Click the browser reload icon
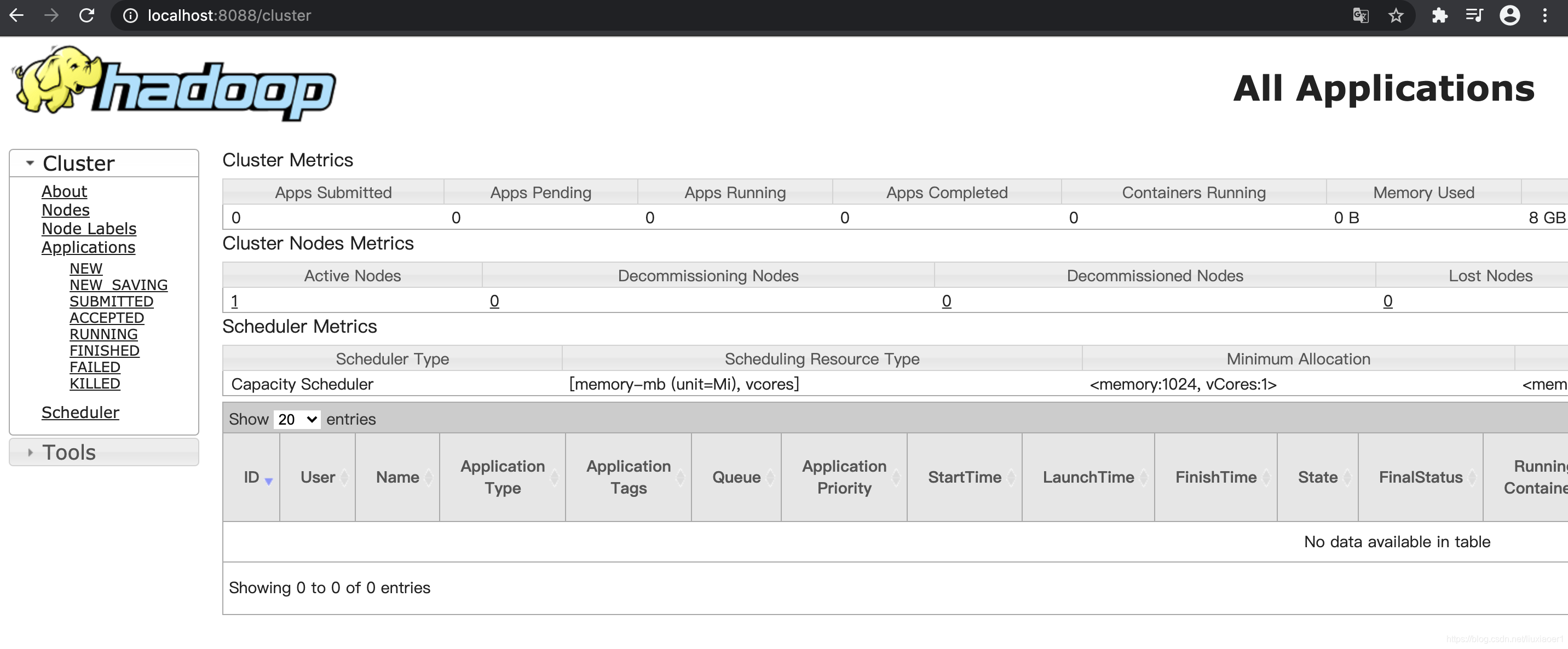This screenshot has height=649, width=1568. [x=87, y=15]
